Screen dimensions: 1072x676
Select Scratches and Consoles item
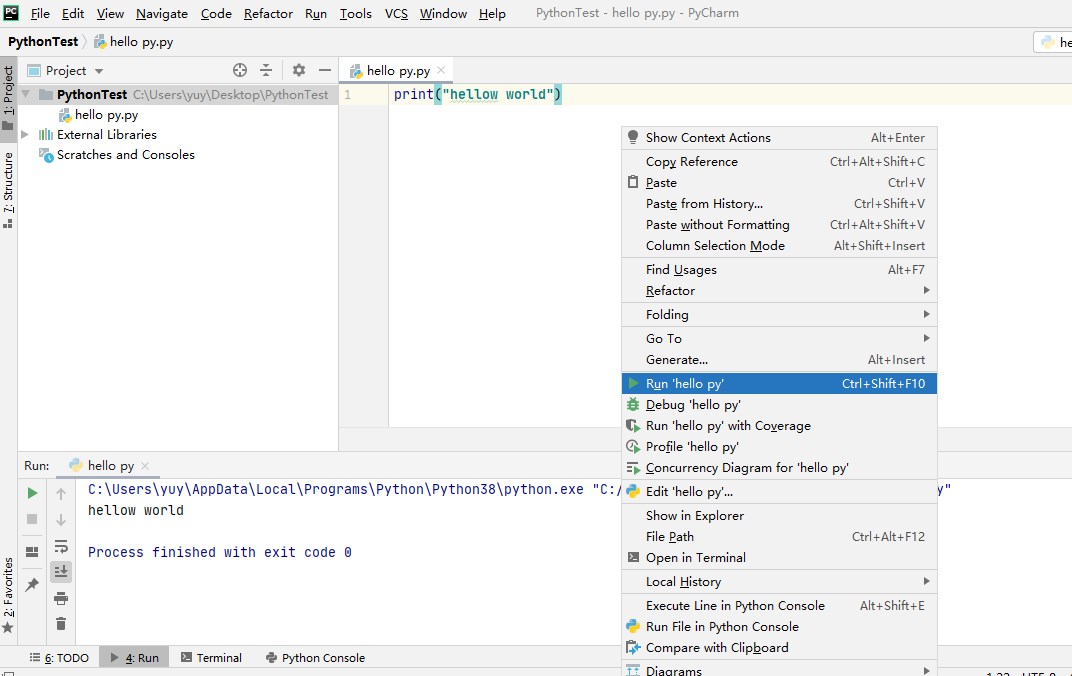(x=125, y=154)
